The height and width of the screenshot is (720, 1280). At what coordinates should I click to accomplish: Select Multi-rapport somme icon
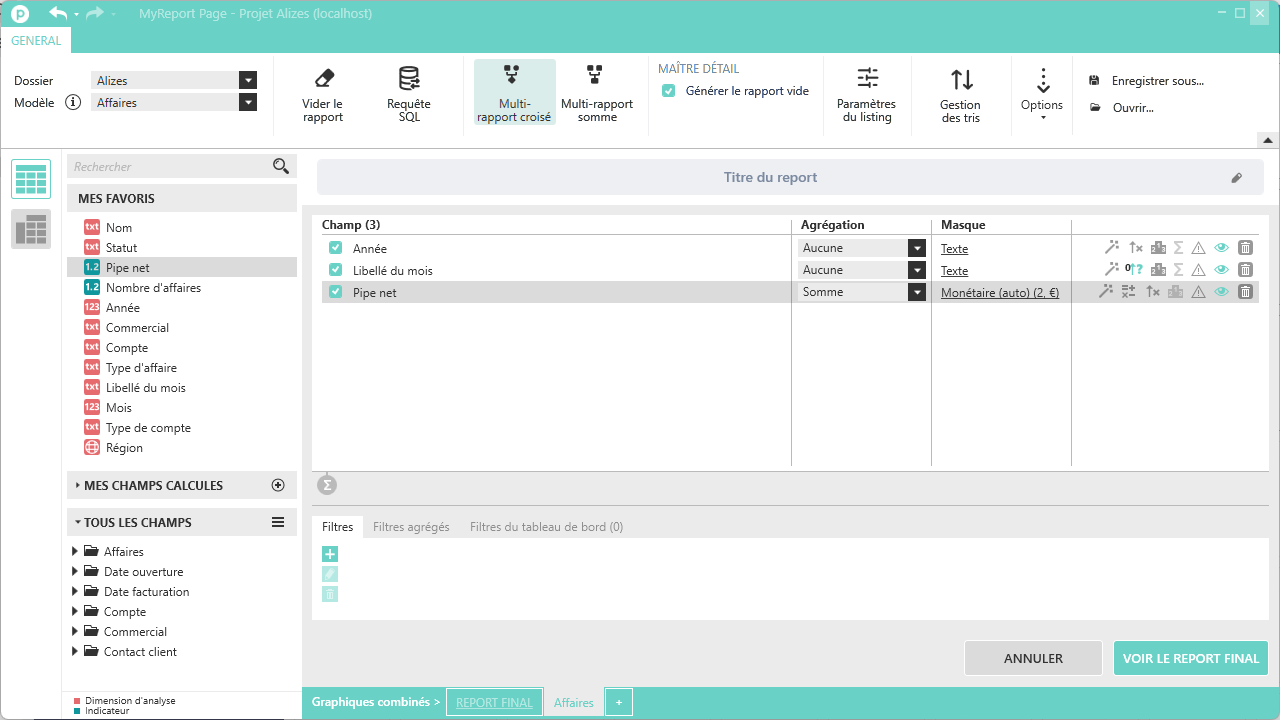596,76
